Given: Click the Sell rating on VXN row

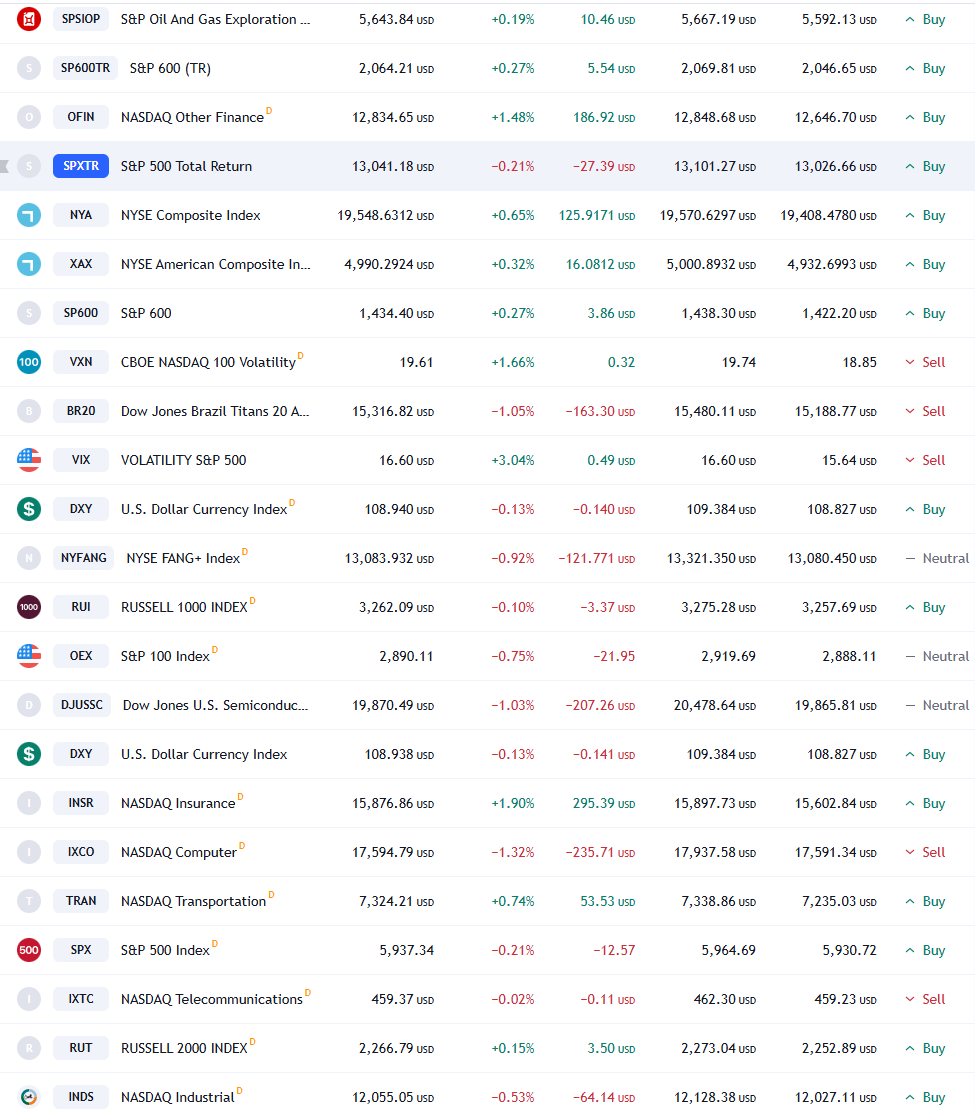Looking at the screenshot, I should 925,362.
